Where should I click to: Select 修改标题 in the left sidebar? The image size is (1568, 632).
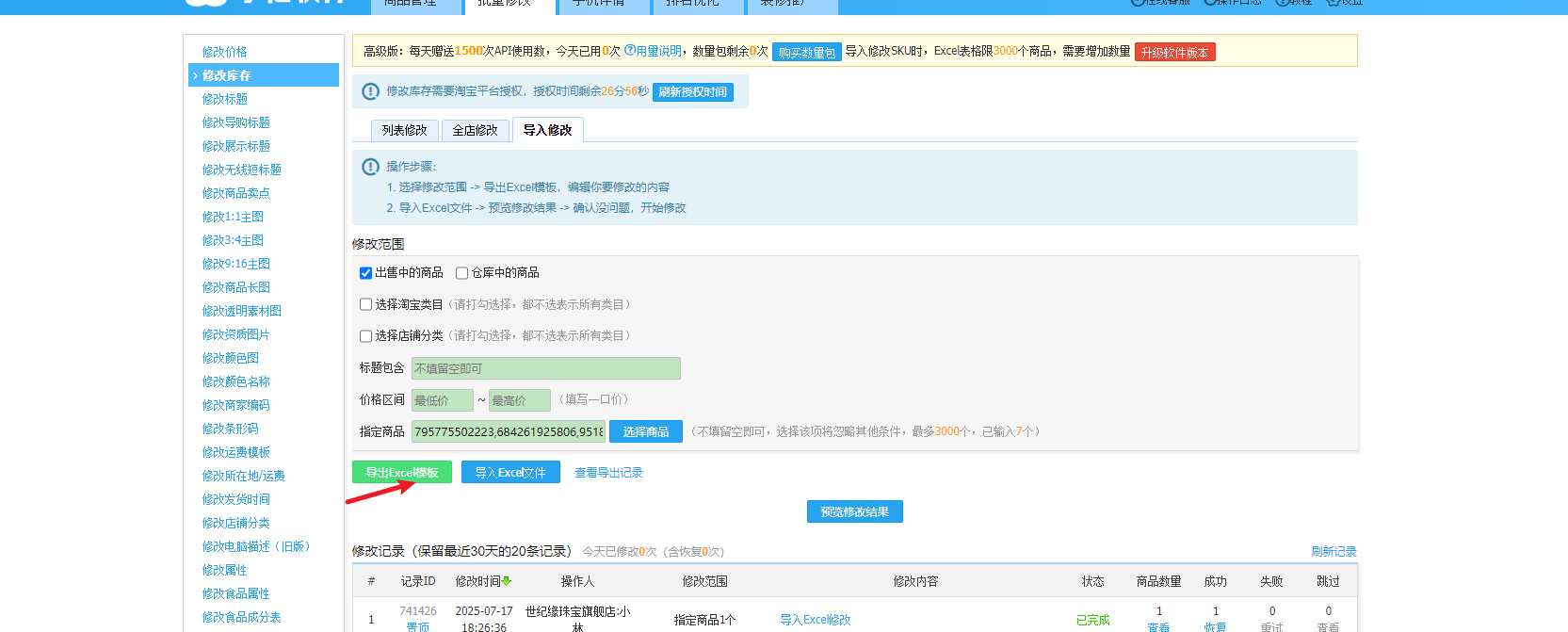(225, 99)
